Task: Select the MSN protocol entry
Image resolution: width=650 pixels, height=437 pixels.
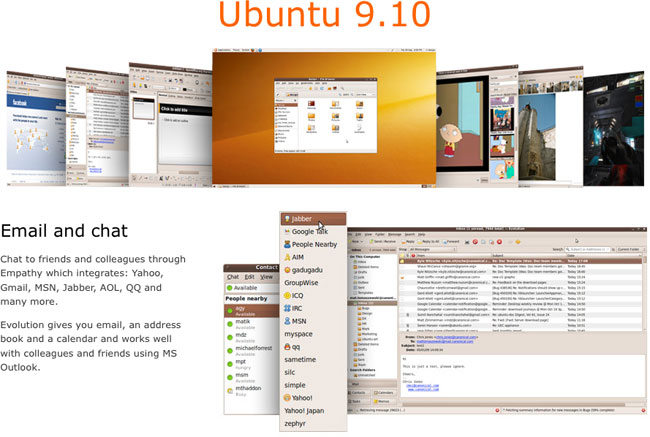Action: pyautogui.click(x=299, y=321)
